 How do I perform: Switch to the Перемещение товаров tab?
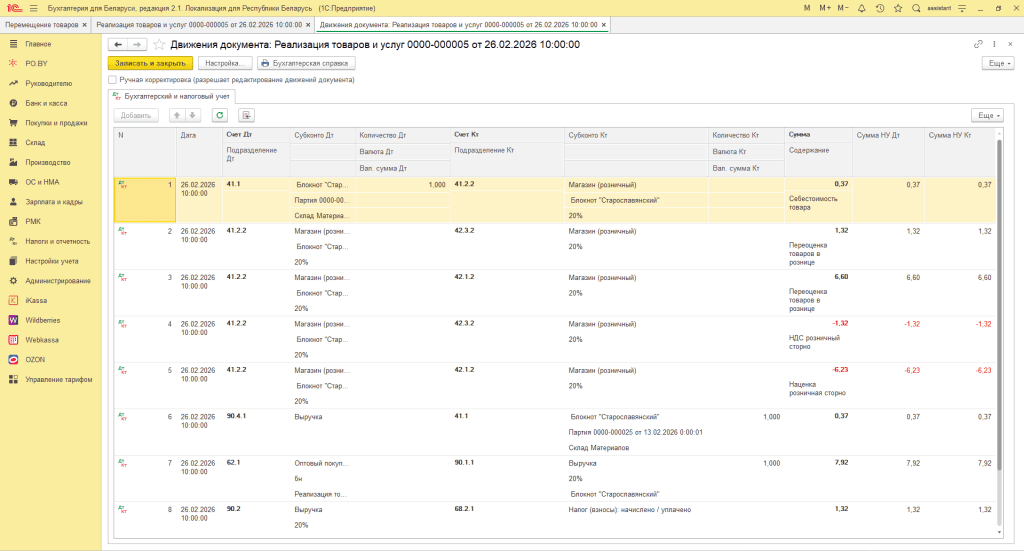tap(48, 24)
